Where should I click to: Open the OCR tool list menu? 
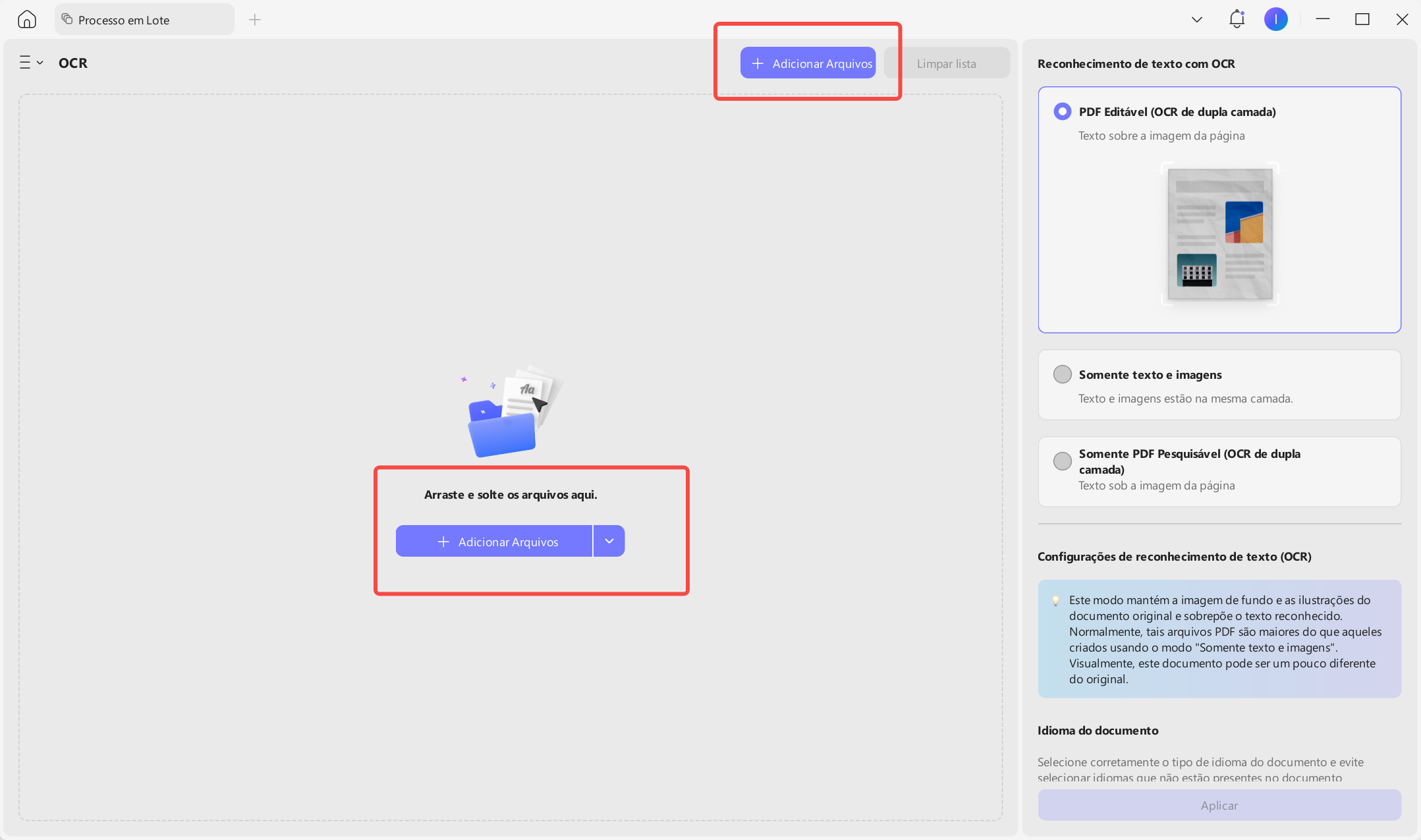click(x=31, y=63)
